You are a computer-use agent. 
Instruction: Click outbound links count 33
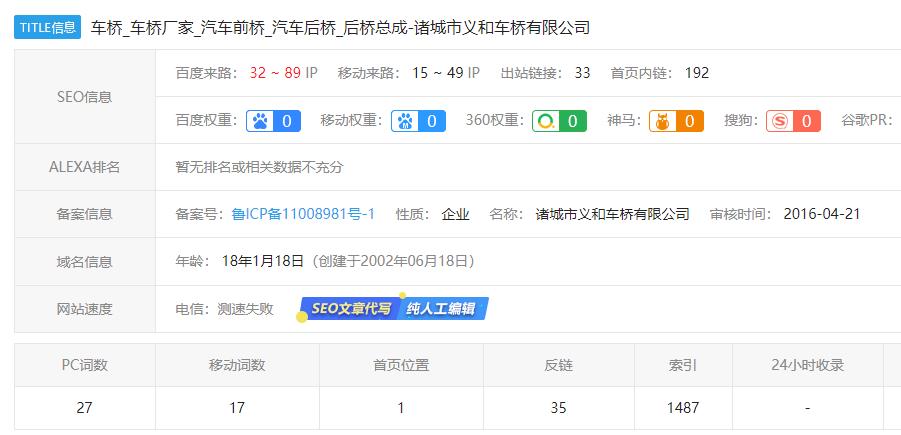582,73
